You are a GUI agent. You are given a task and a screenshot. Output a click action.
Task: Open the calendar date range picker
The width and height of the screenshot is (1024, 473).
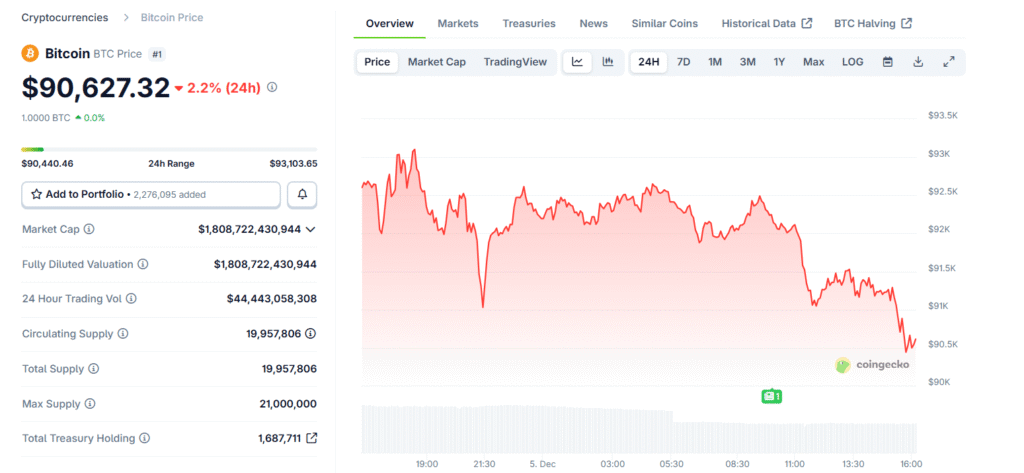click(888, 62)
